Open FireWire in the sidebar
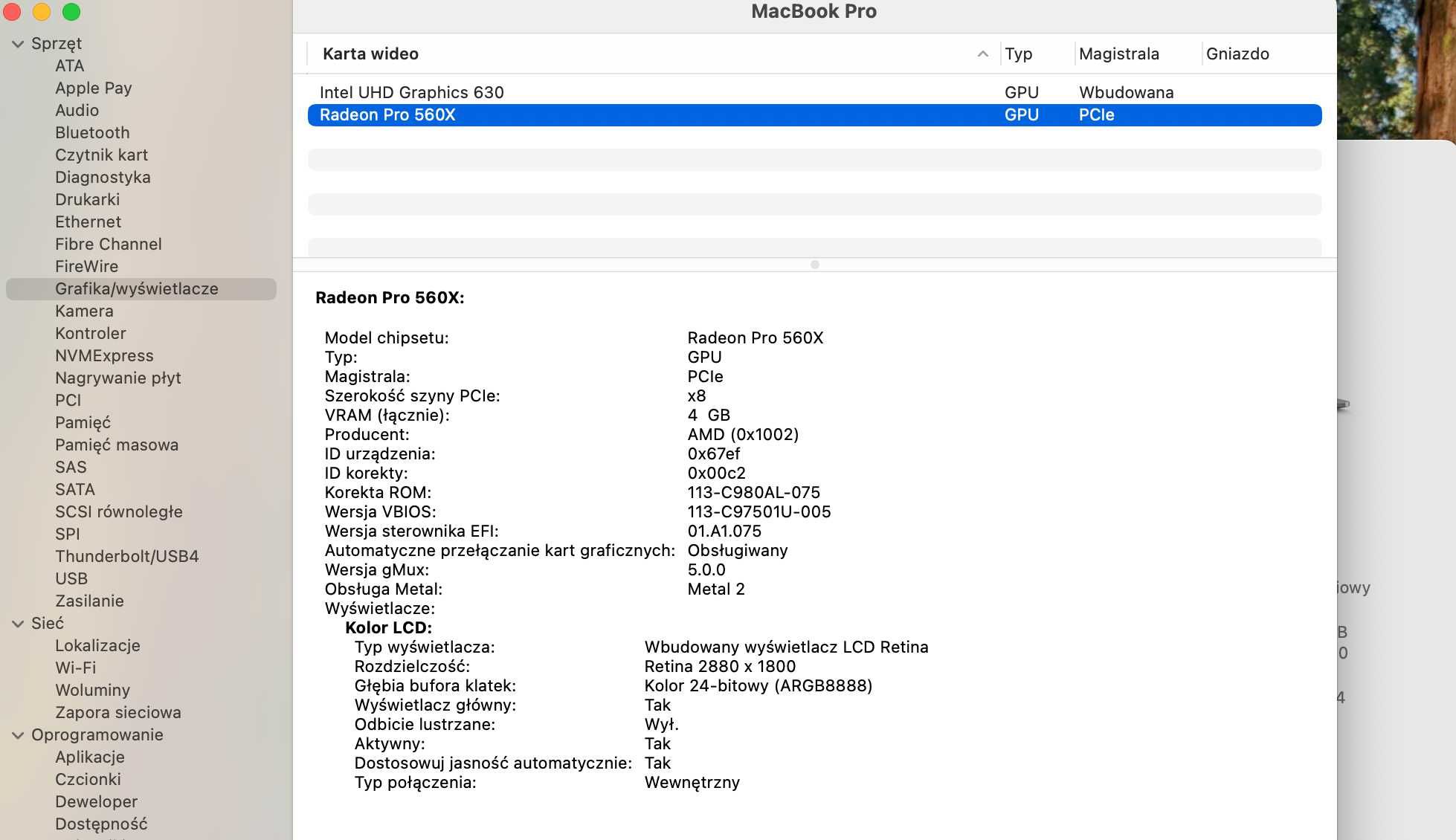Image resolution: width=1456 pixels, height=840 pixels. [86, 266]
